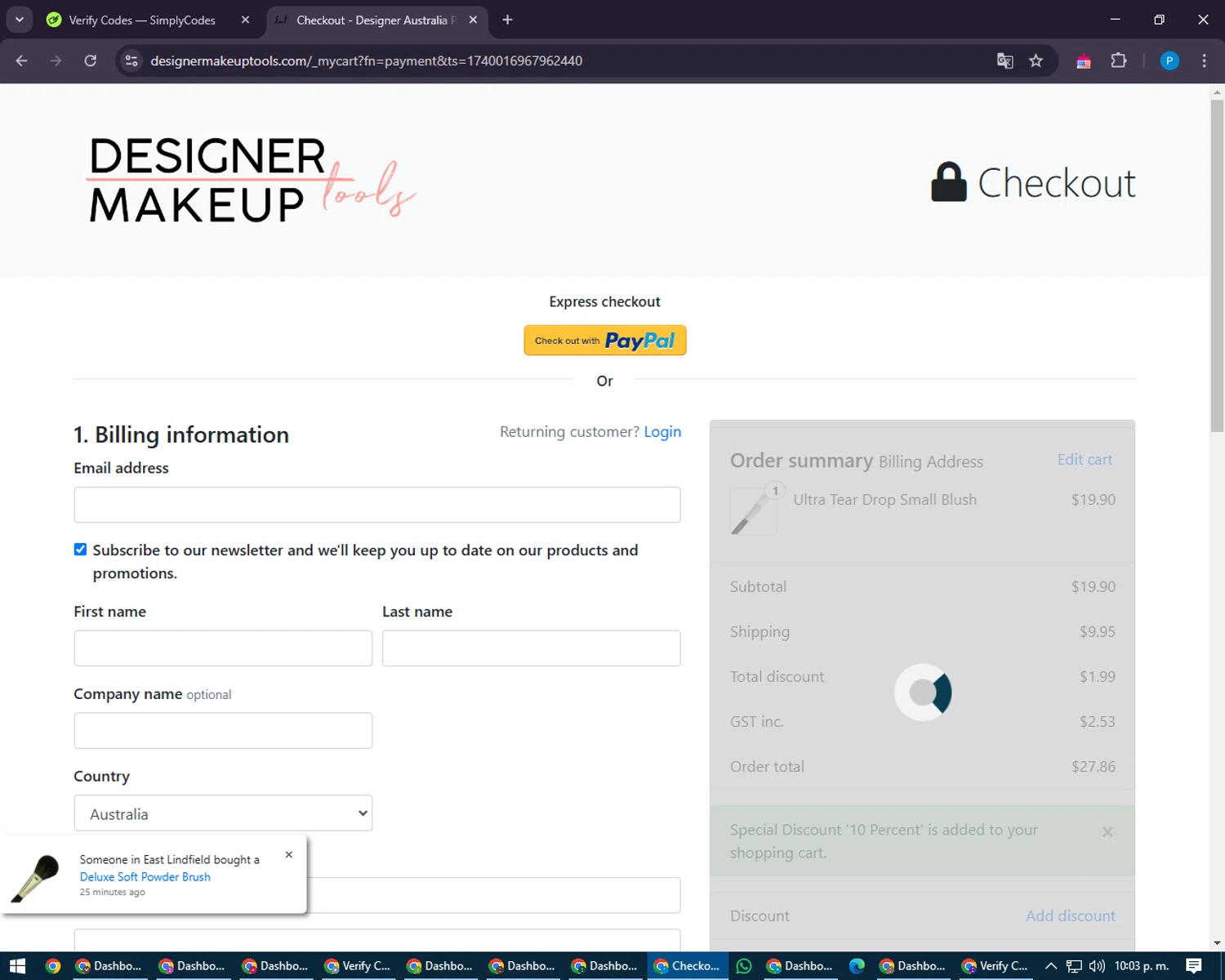
Task: Click the Add discount link
Action: tap(1071, 916)
